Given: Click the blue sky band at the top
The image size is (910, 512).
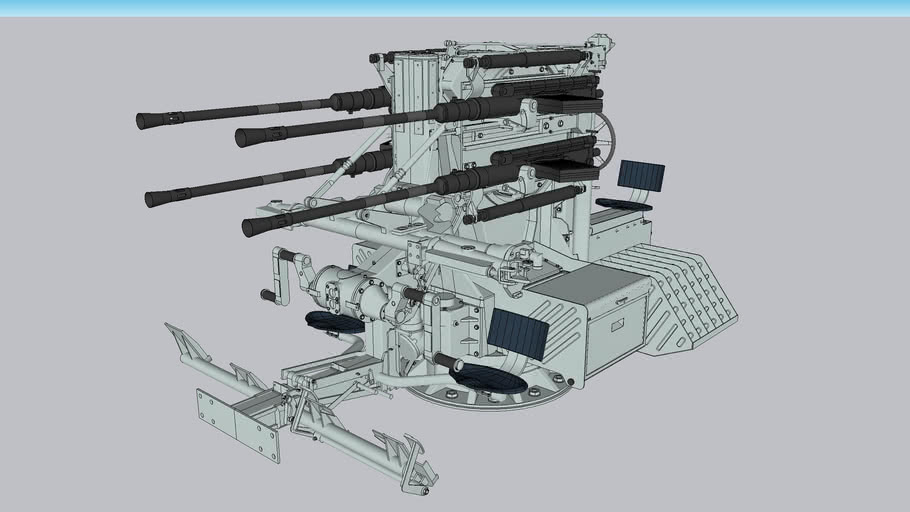Looking at the screenshot, I should pyautogui.click(x=455, y=7).
